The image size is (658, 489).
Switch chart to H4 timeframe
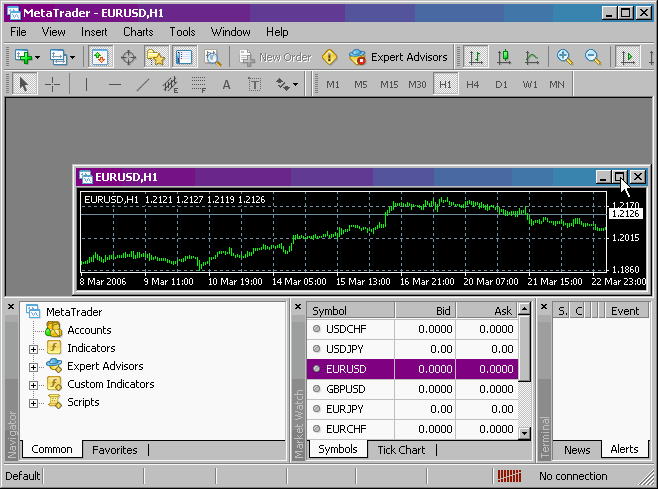[473, 84]
